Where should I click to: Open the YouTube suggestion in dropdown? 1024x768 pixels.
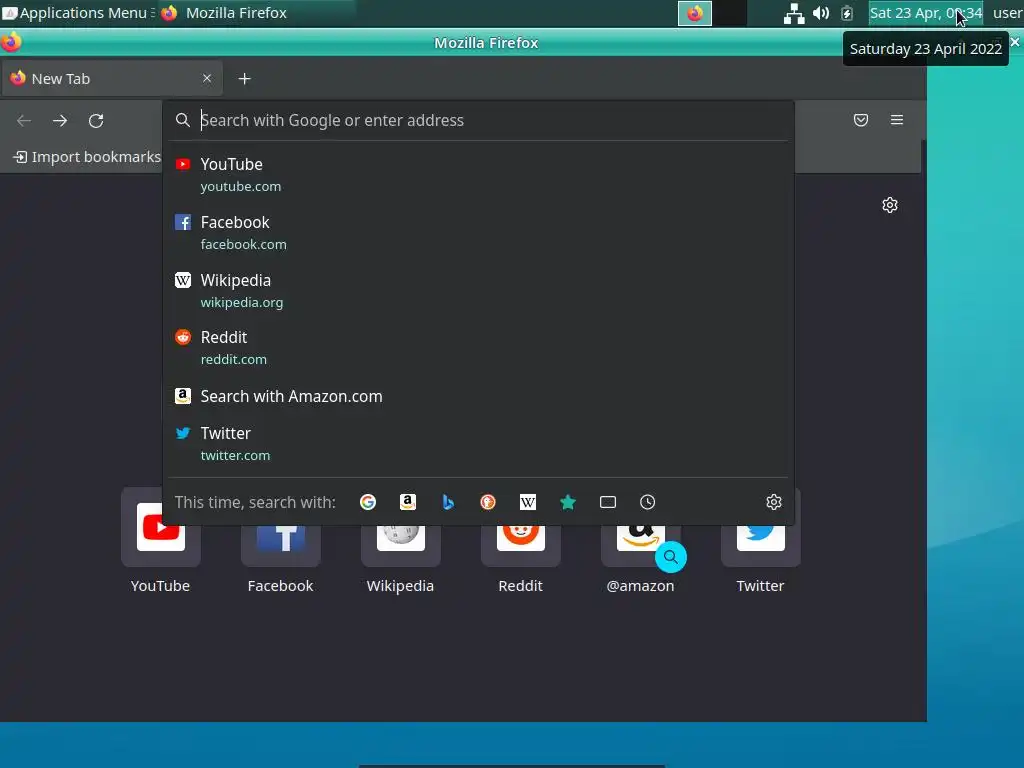click(478, 174)
